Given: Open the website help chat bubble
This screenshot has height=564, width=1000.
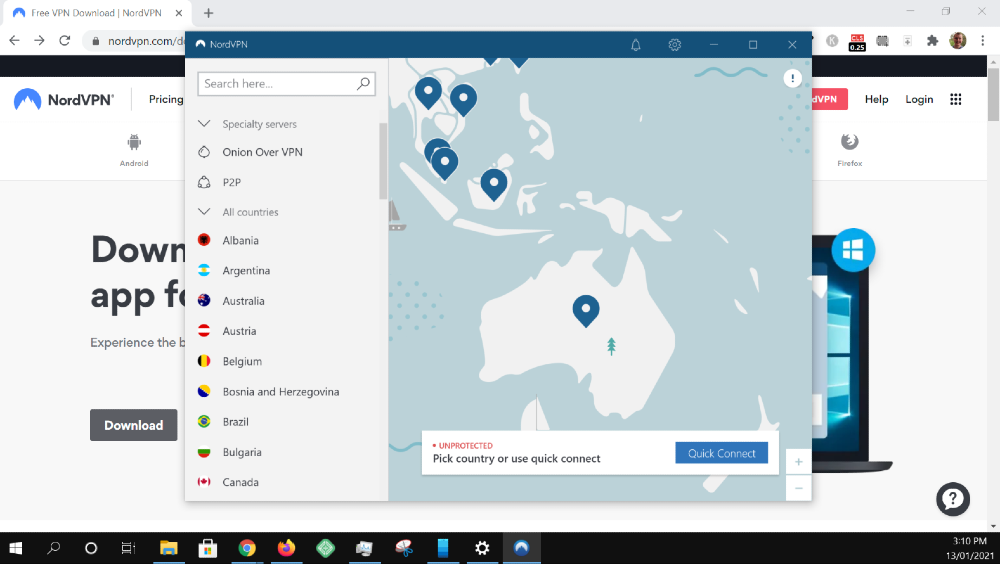Looking at the screenshot, I should 953,499.
